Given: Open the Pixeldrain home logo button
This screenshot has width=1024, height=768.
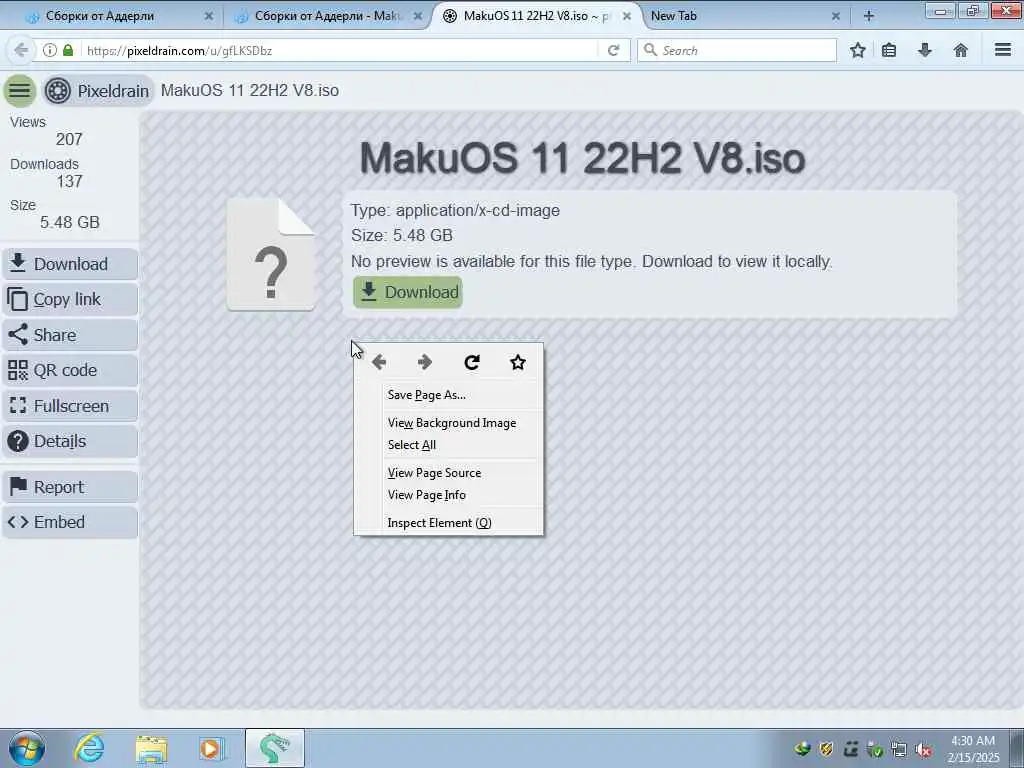Looking at the screenshot, I should pyautogui.click(x=98, y=90).
